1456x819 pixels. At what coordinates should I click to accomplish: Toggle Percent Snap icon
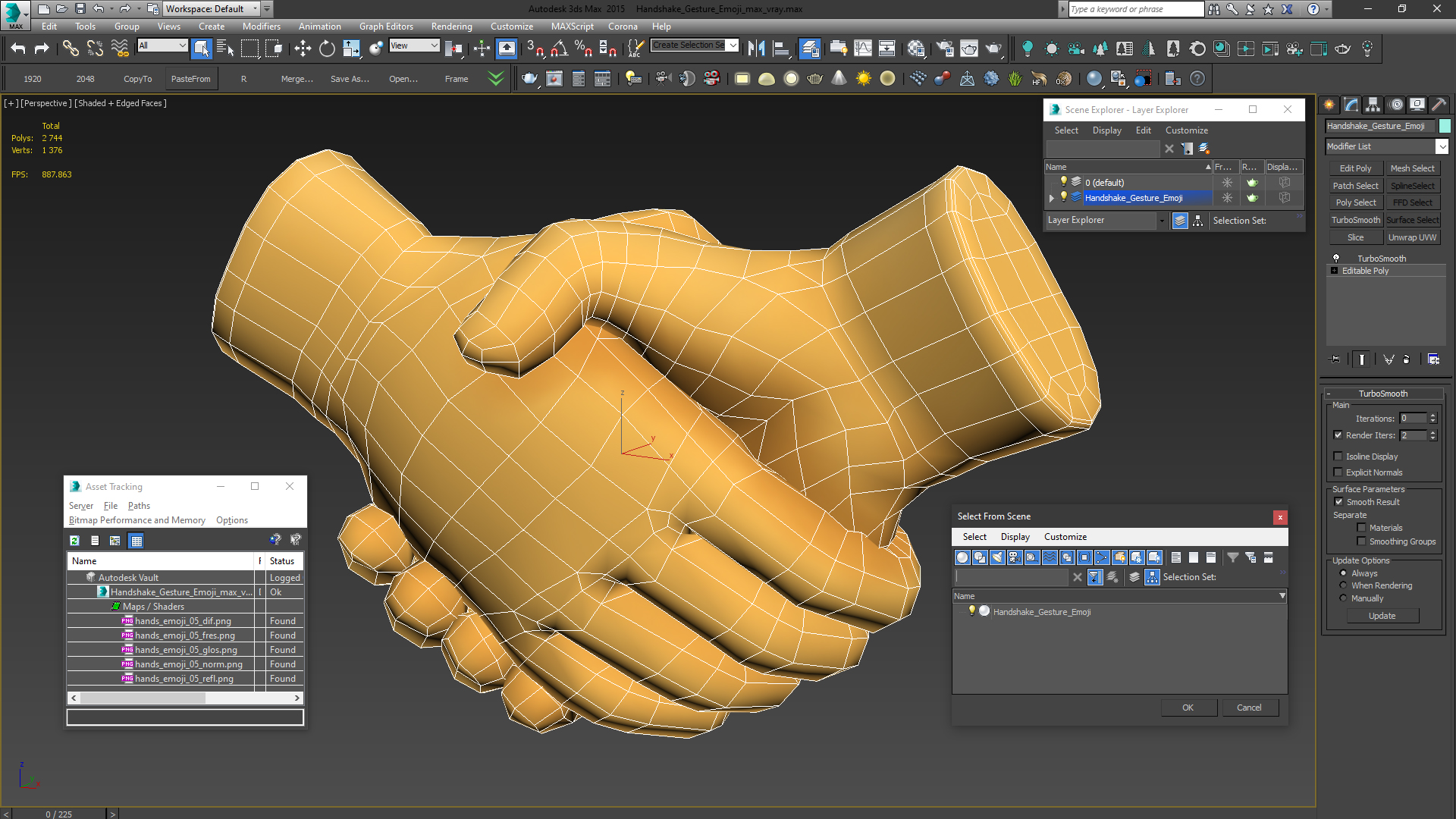click(x=583, y=49)
